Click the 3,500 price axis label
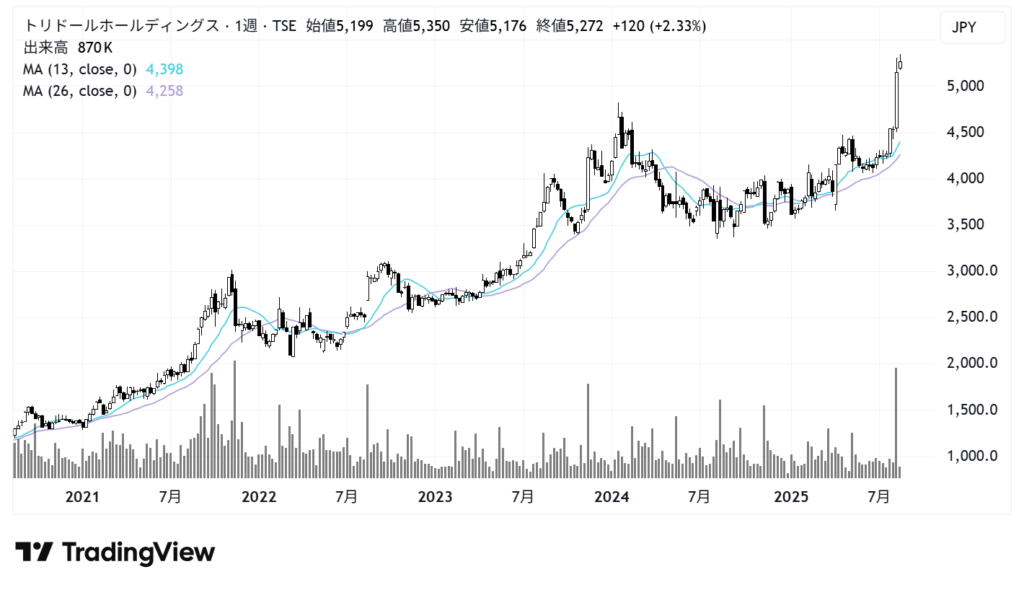This screenshot has height=590, width=1024. (965, 224)
